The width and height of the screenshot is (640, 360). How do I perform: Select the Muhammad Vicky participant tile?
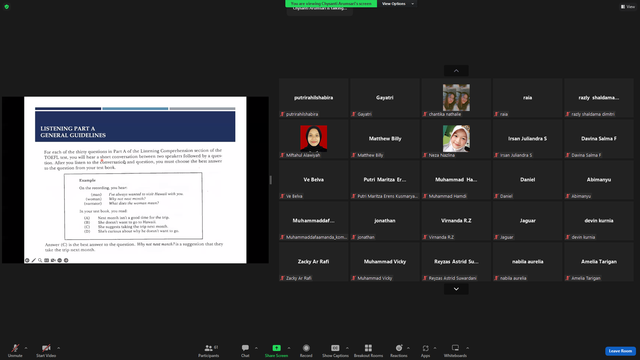coord(385,262)
